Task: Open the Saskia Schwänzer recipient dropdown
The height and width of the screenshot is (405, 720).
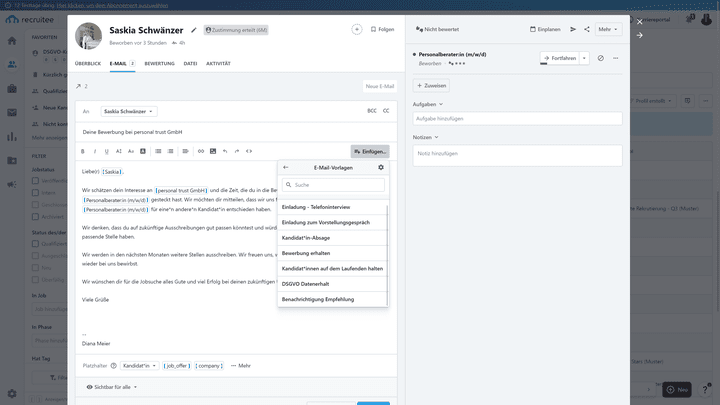Action: (x=129, y=111)
